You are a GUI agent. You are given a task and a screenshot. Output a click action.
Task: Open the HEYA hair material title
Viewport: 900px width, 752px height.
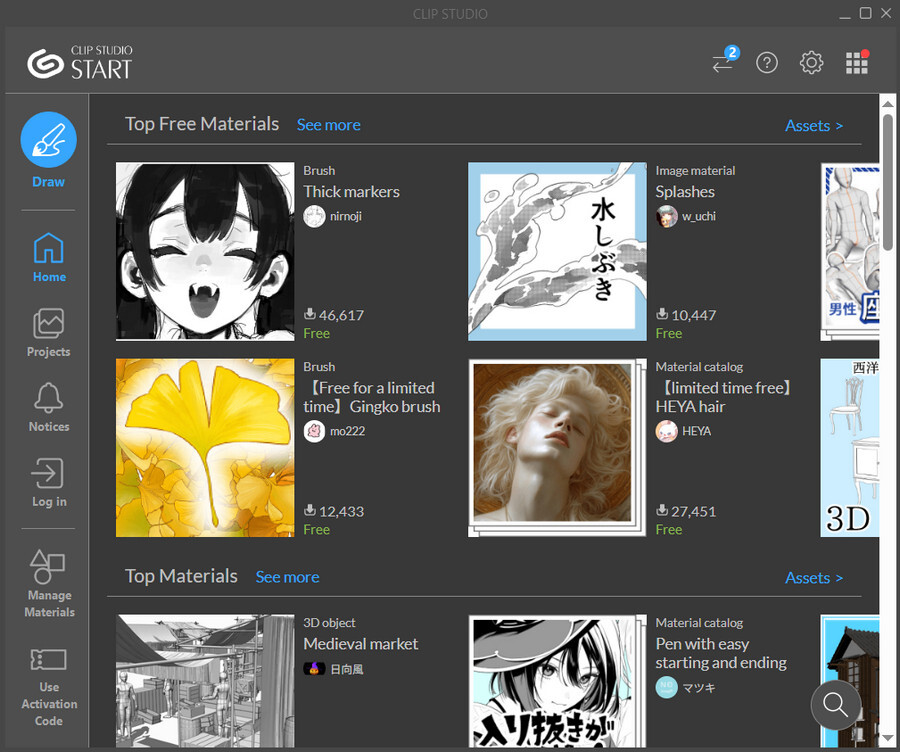click(x=724, y=397)
